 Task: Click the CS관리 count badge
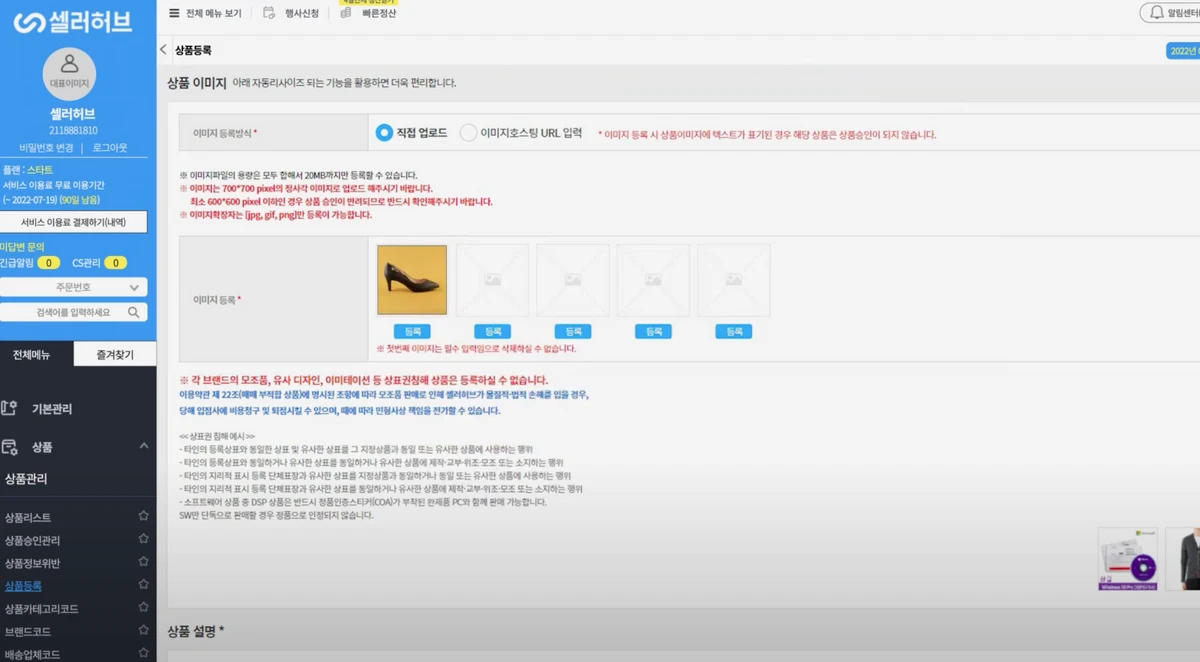click(x=115, y=263)
